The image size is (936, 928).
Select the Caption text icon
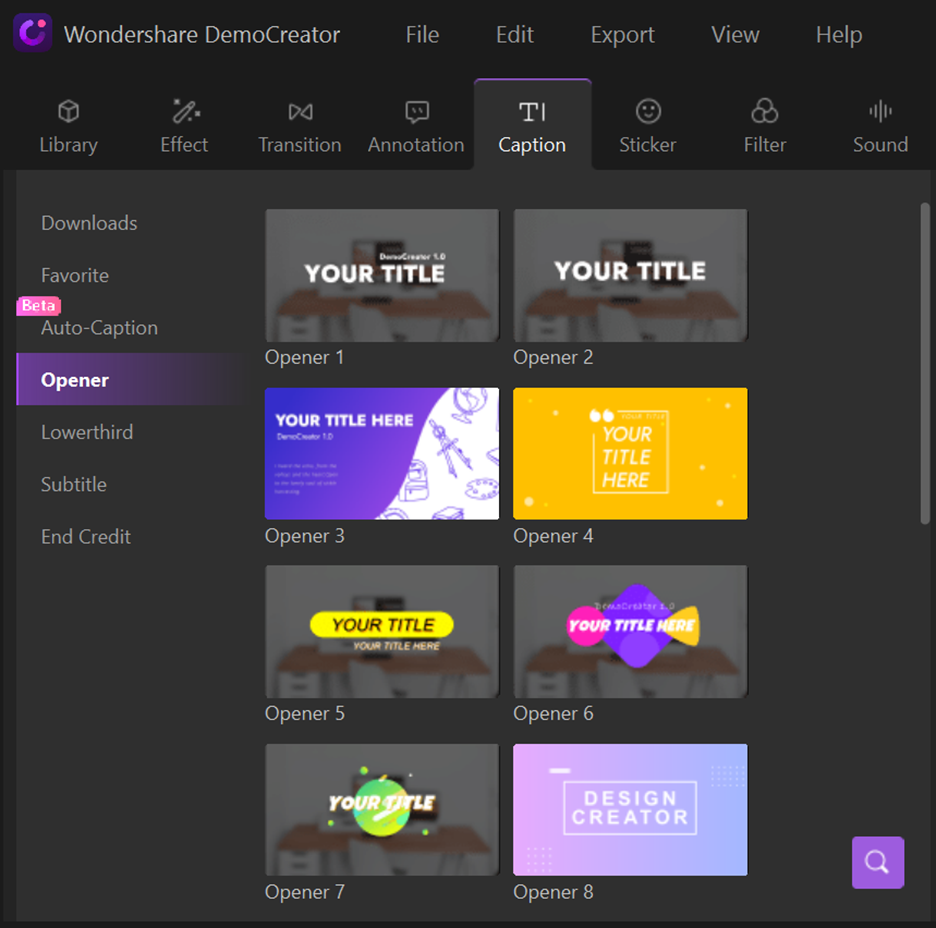[532, 112]
